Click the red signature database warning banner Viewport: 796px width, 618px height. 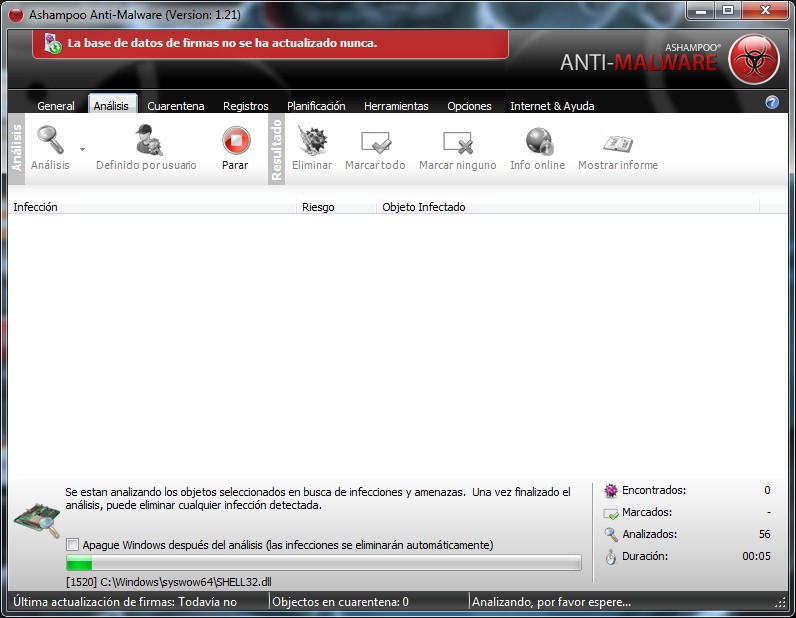pos(271,44)
